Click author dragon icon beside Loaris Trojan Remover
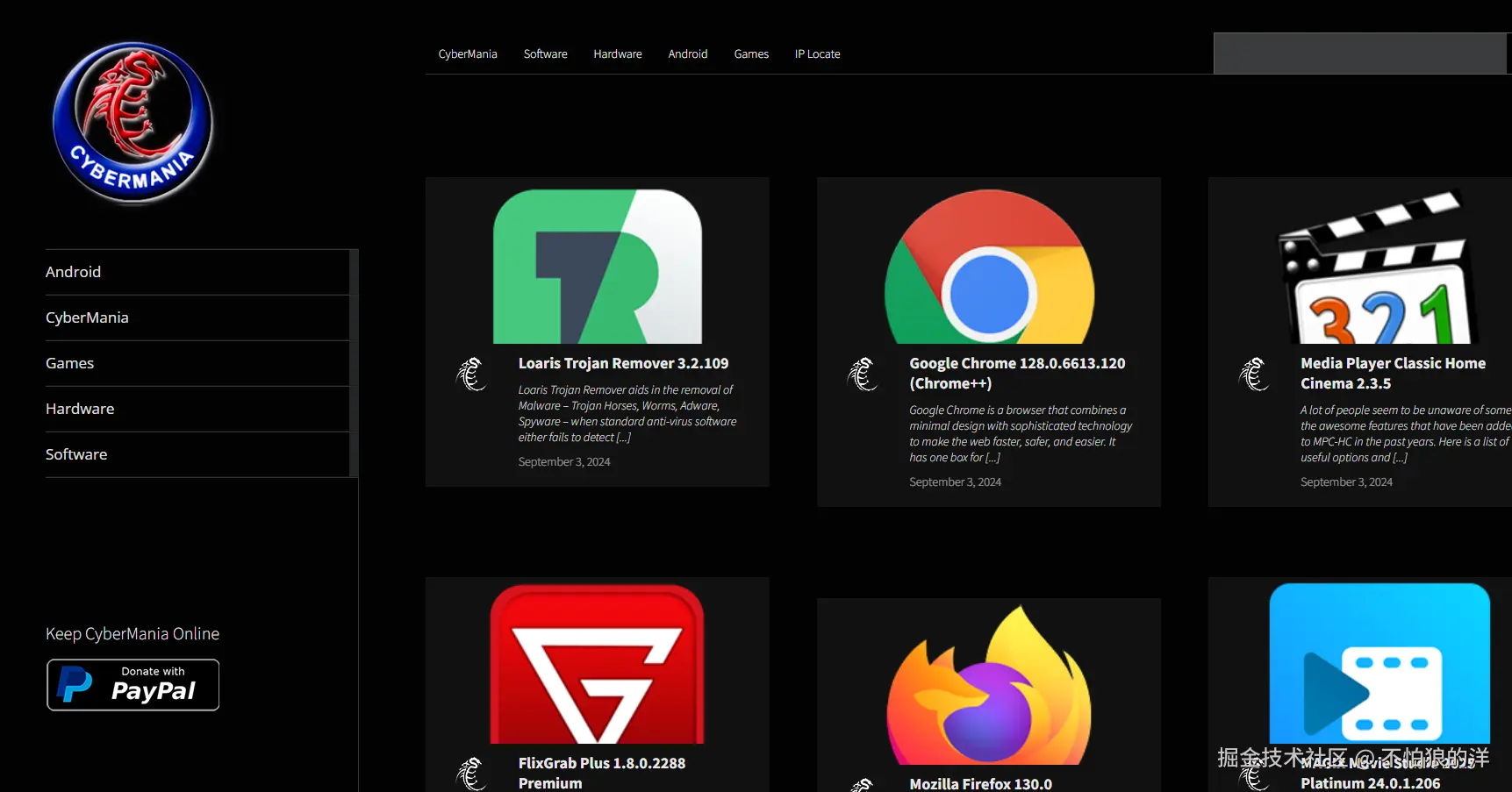1512x792 pixels. click(471, 375)
